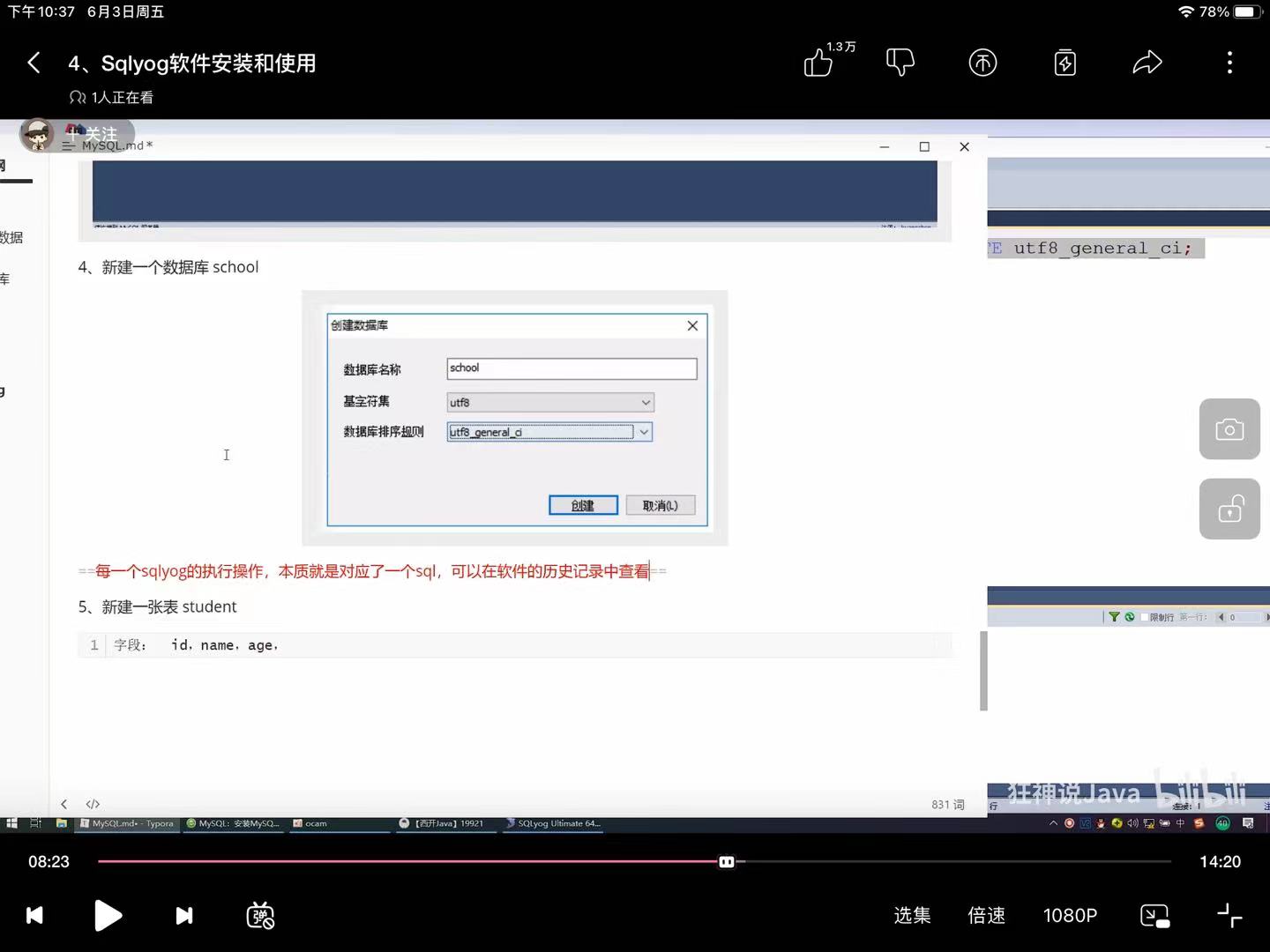1270x952 pixels.
Task: Click the Typora sidebar back arrow at bottom
Action: (63, 804)
